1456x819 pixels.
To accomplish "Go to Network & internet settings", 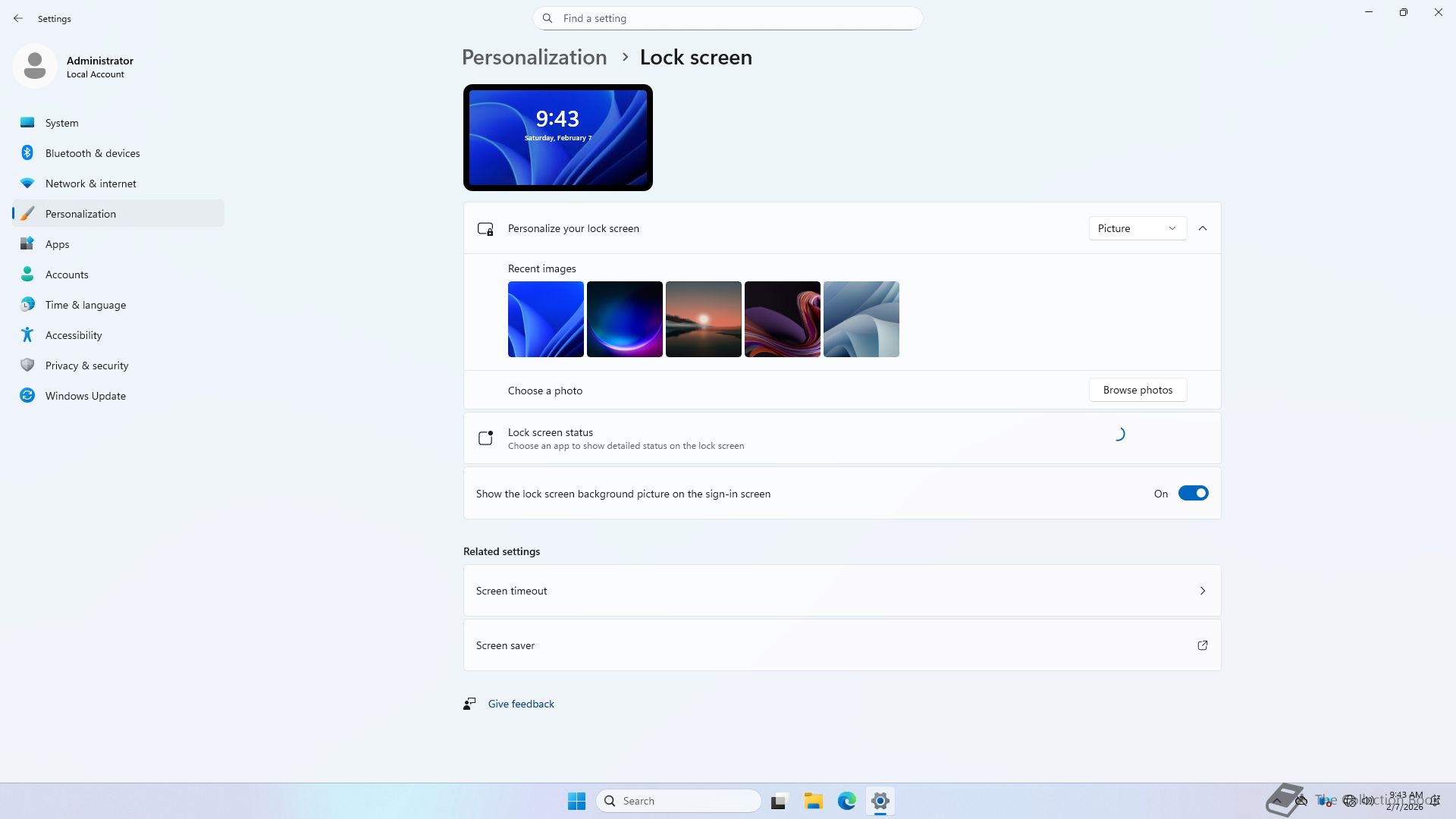I will [90, 184].
